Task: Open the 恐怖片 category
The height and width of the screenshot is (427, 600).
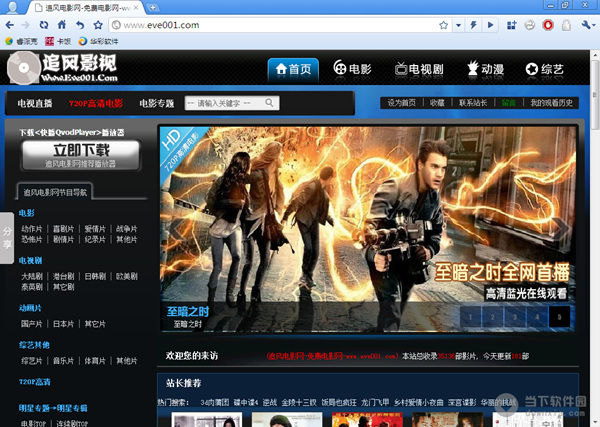Action: [x=32, y=240]
